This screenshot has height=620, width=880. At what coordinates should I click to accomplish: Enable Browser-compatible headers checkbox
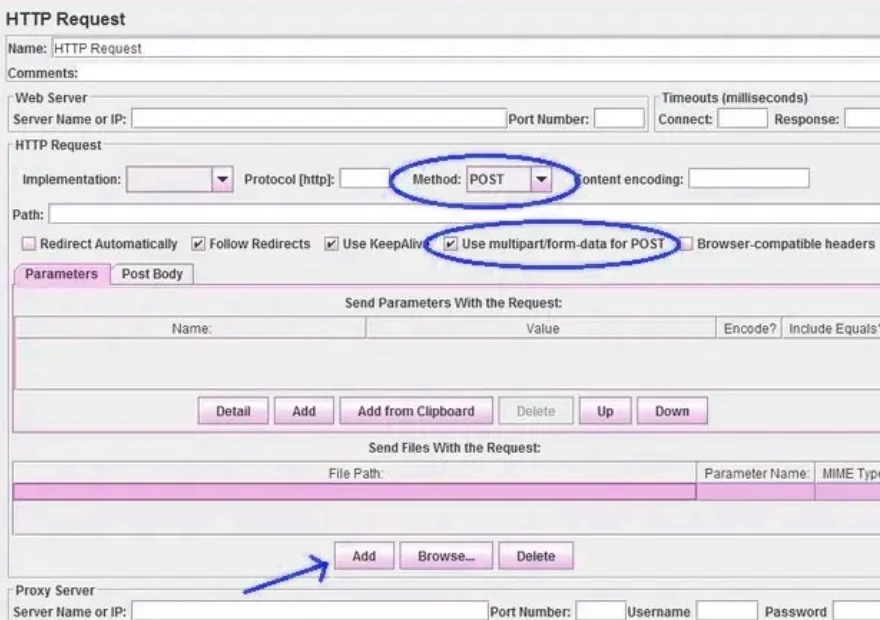tap(687, 244)
